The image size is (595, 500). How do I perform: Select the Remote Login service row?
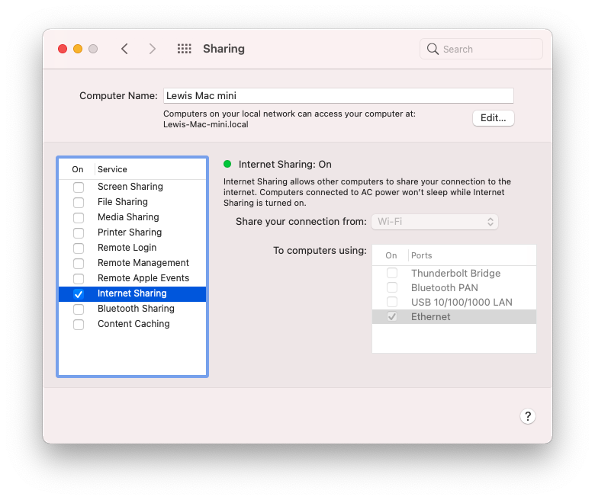point(132,248)
